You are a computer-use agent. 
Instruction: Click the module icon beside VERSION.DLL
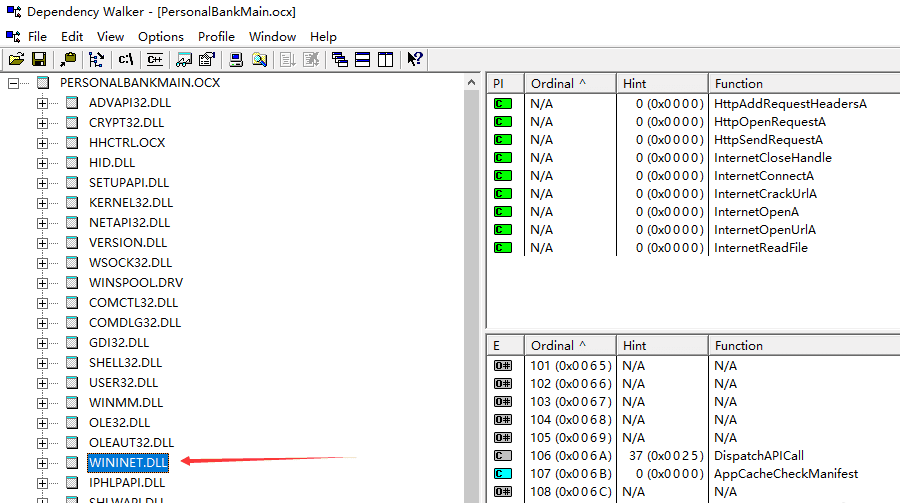(72, 243)
